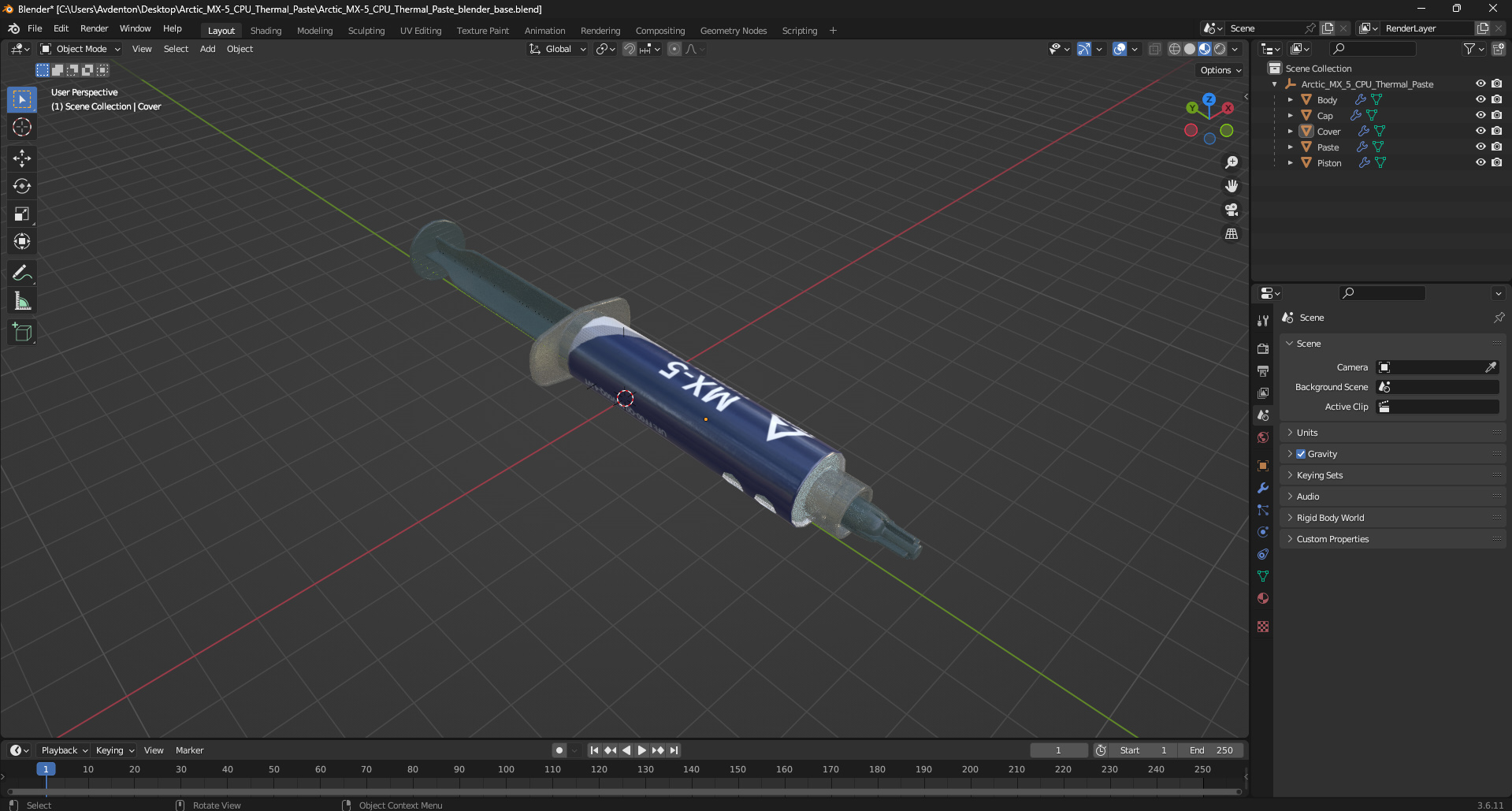1512x811 pixels.
Task: Switch to the UV Editing workspace tab
Action: click(x=421, y=31)
